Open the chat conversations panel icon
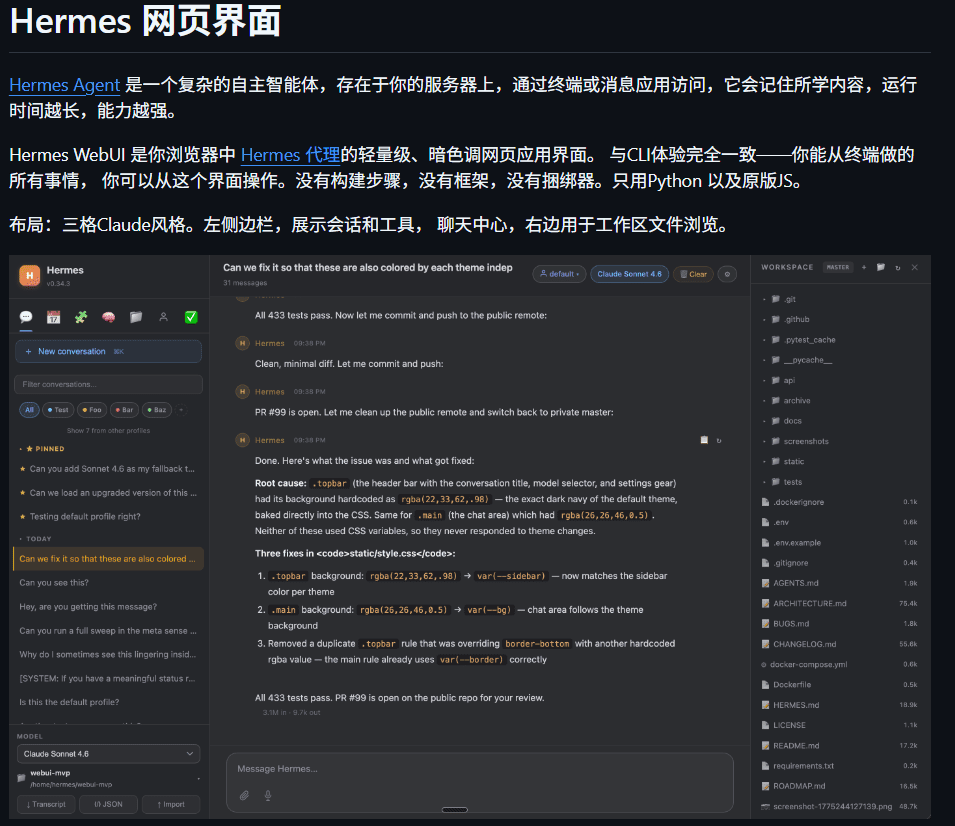This screenshot has width=955, height=826. [26, 317]
